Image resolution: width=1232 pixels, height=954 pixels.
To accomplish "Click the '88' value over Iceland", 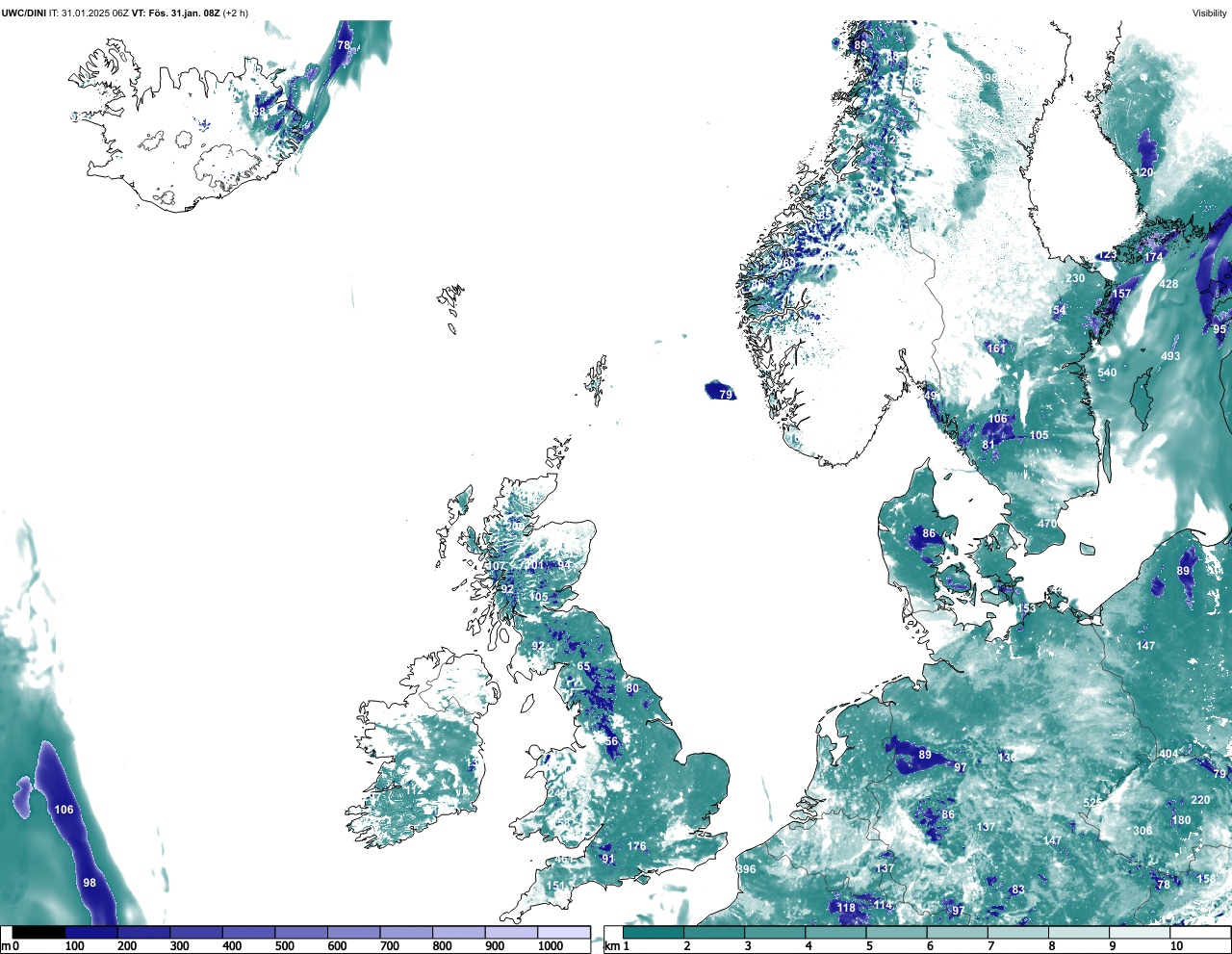I will [259, 112].
